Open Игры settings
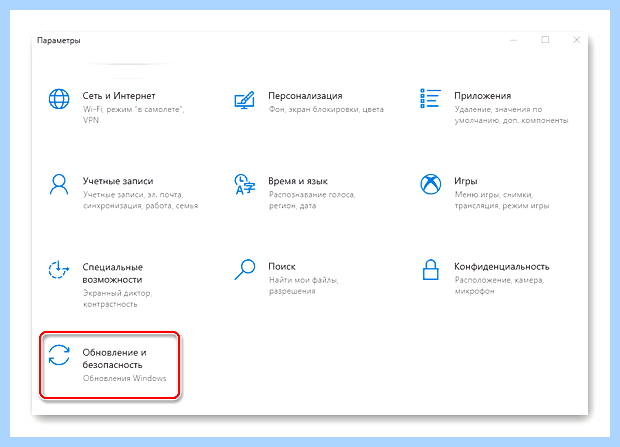The image size is (620, 447). (465, 181)
